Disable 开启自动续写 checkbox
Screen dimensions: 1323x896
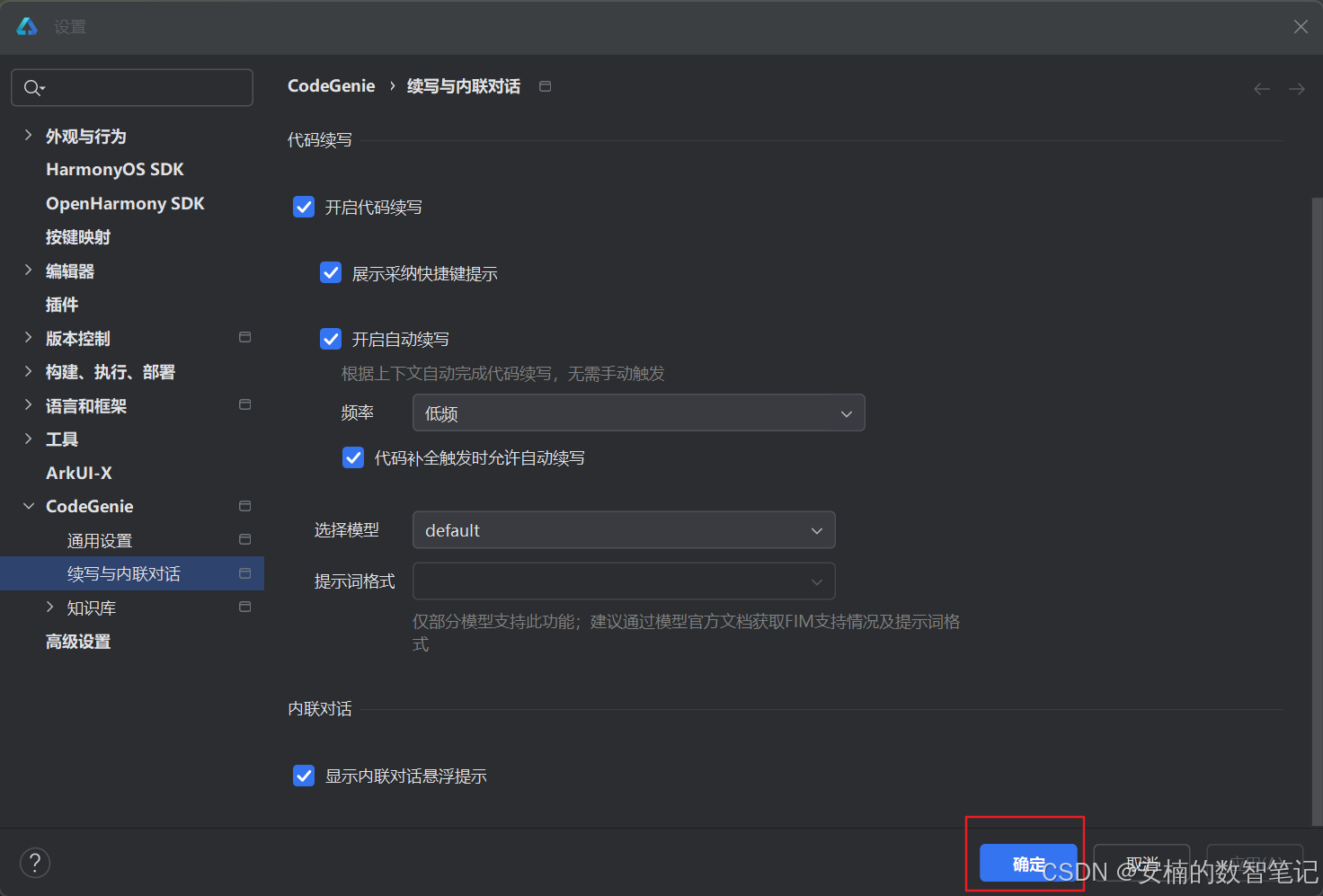pyautogui.click(x=331, y=339)
